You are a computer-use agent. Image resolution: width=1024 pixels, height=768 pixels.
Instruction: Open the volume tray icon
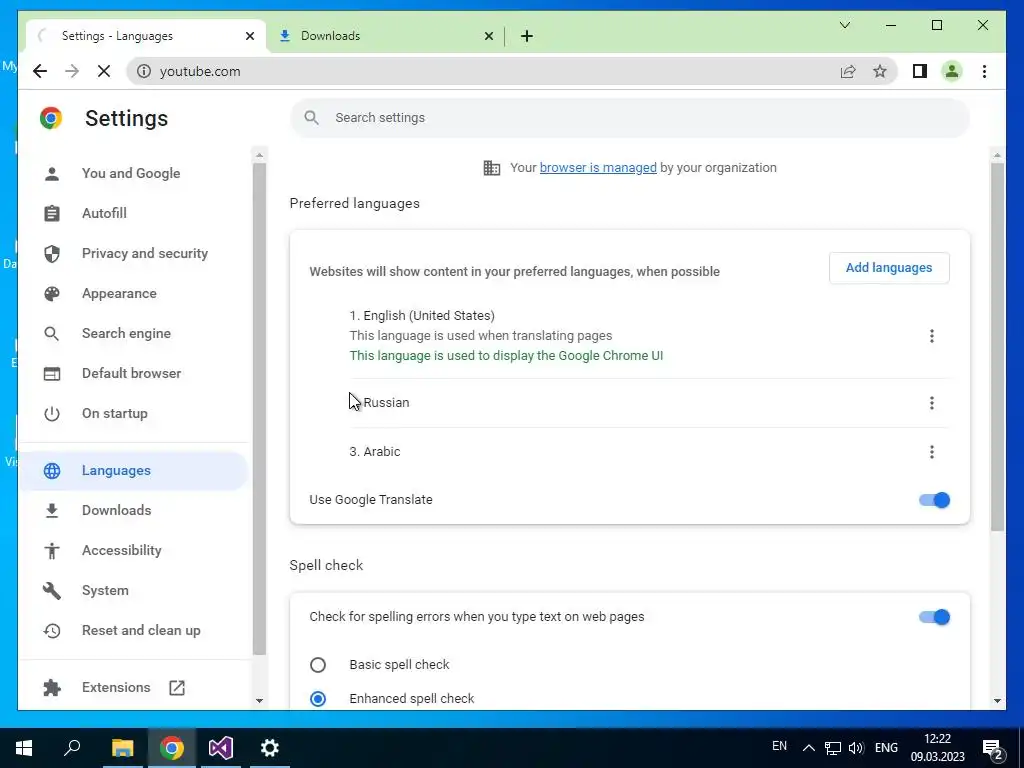click(856, 748)
